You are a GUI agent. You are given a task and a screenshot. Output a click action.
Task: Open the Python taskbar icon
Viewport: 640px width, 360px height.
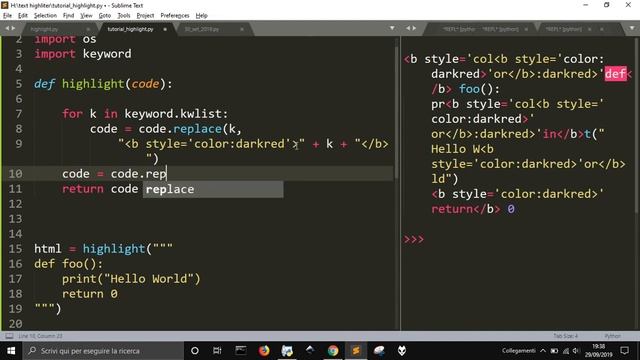pyautogui.click(x=287, y=351)
